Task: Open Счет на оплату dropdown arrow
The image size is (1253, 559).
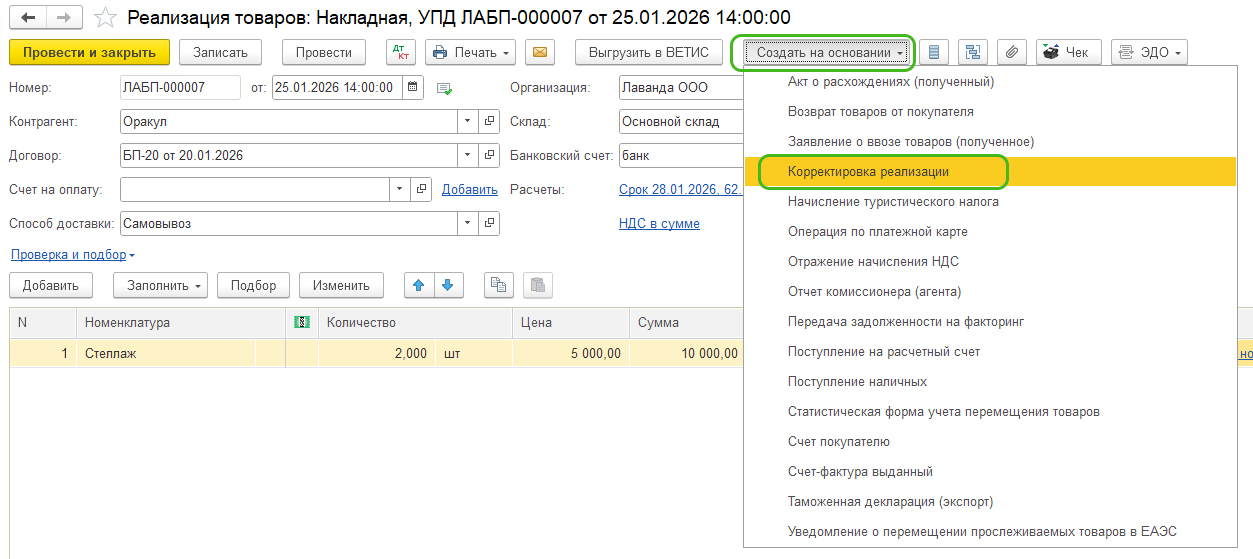Action: [x=400, y=189]
